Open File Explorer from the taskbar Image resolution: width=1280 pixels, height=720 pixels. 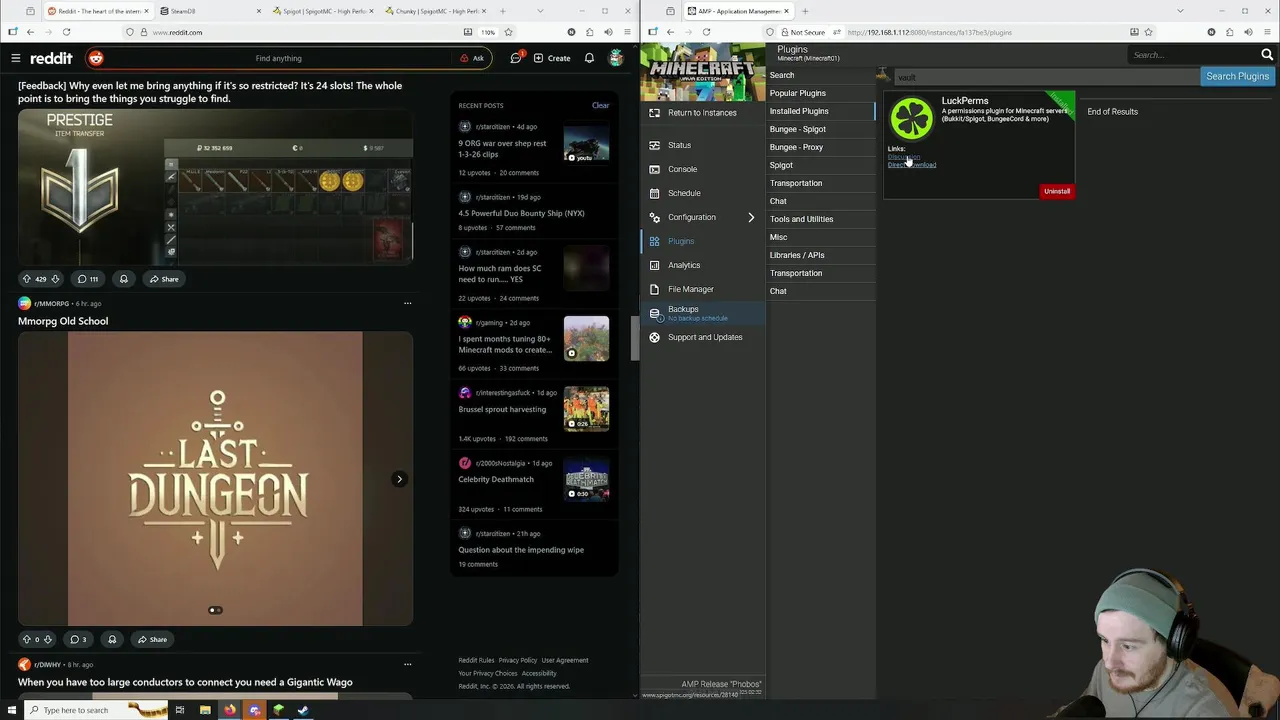[x=205, y=710]
